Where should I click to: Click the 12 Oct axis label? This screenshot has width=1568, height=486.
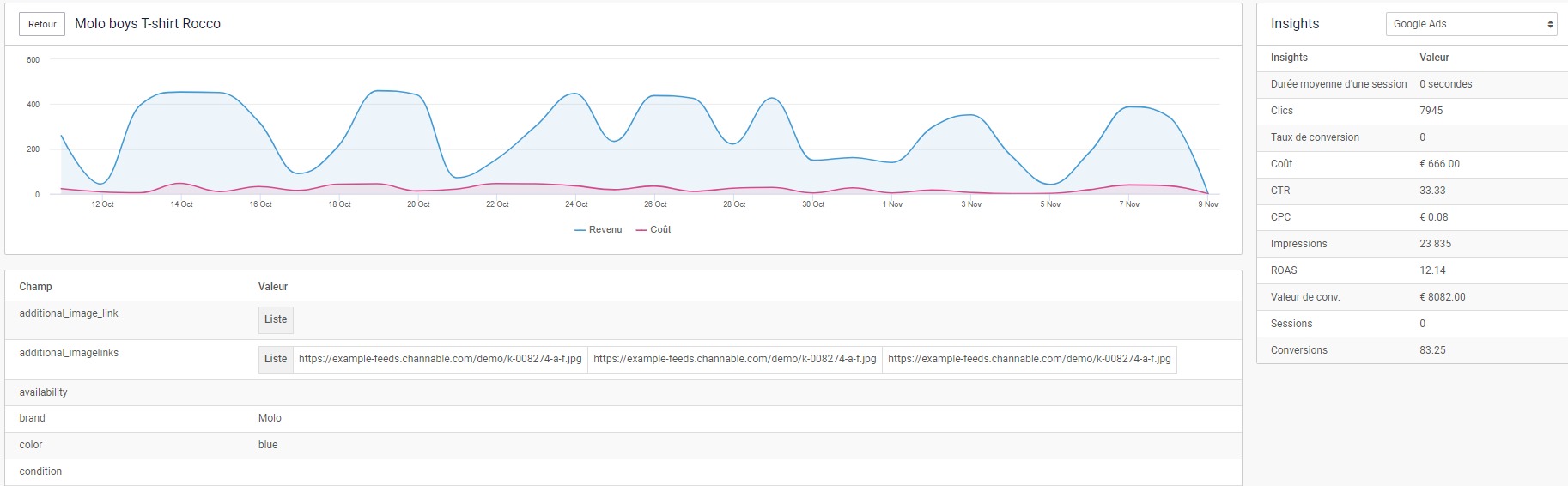point(102,204)
